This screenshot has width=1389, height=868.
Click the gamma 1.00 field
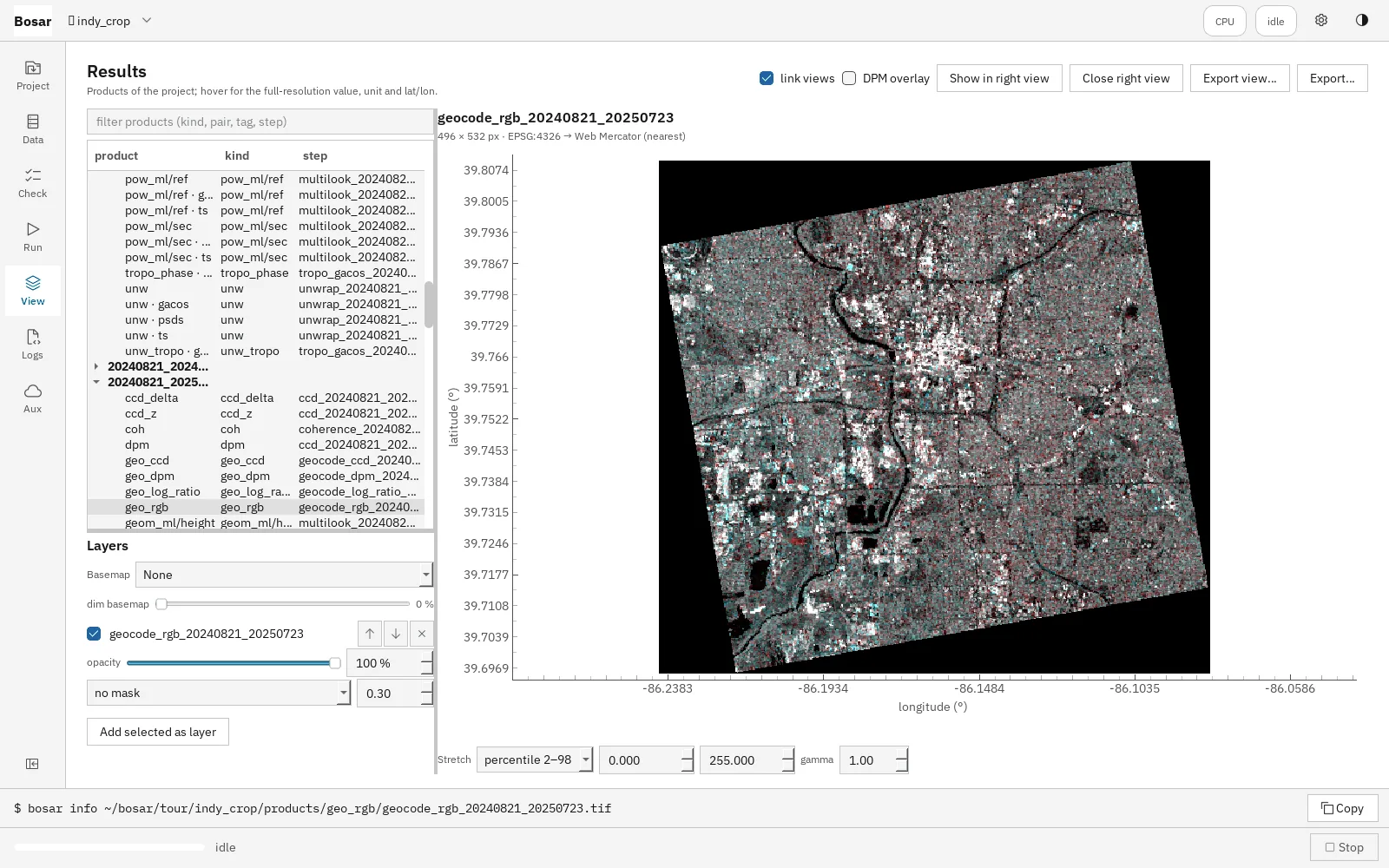pos(873,759)
